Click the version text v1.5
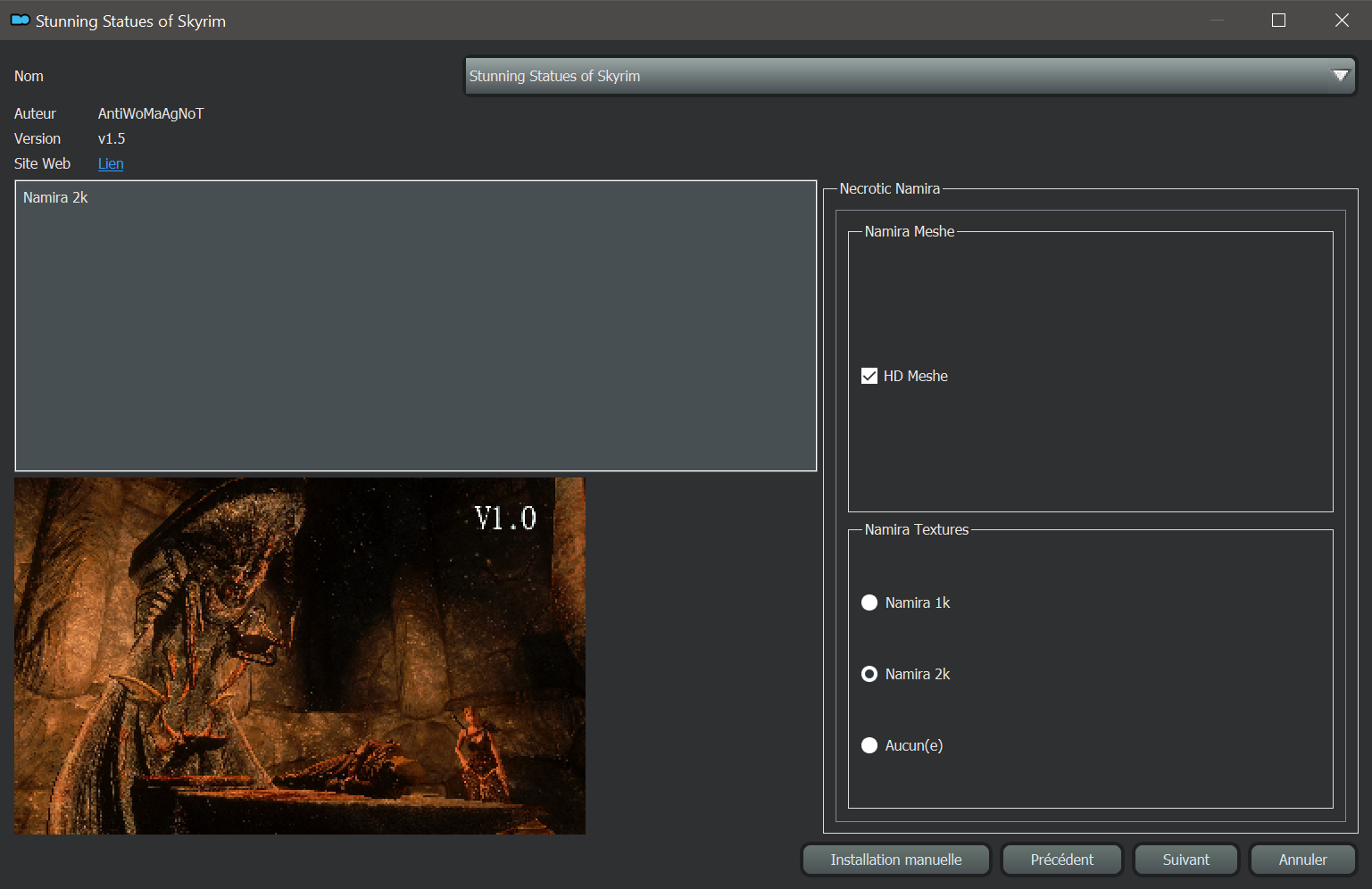The height and width of the screenshot is (889, 1372). click(112, 138)
